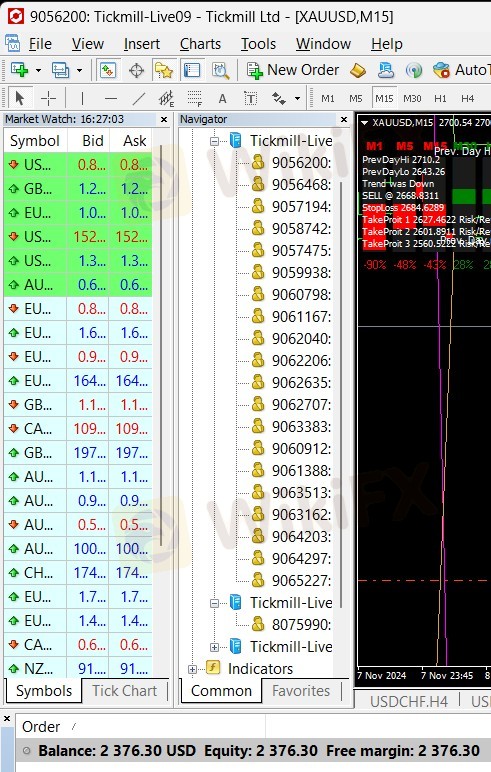Select the Equidistant Channel tool
Screen dimensions: 491x772
click(166, 98)
